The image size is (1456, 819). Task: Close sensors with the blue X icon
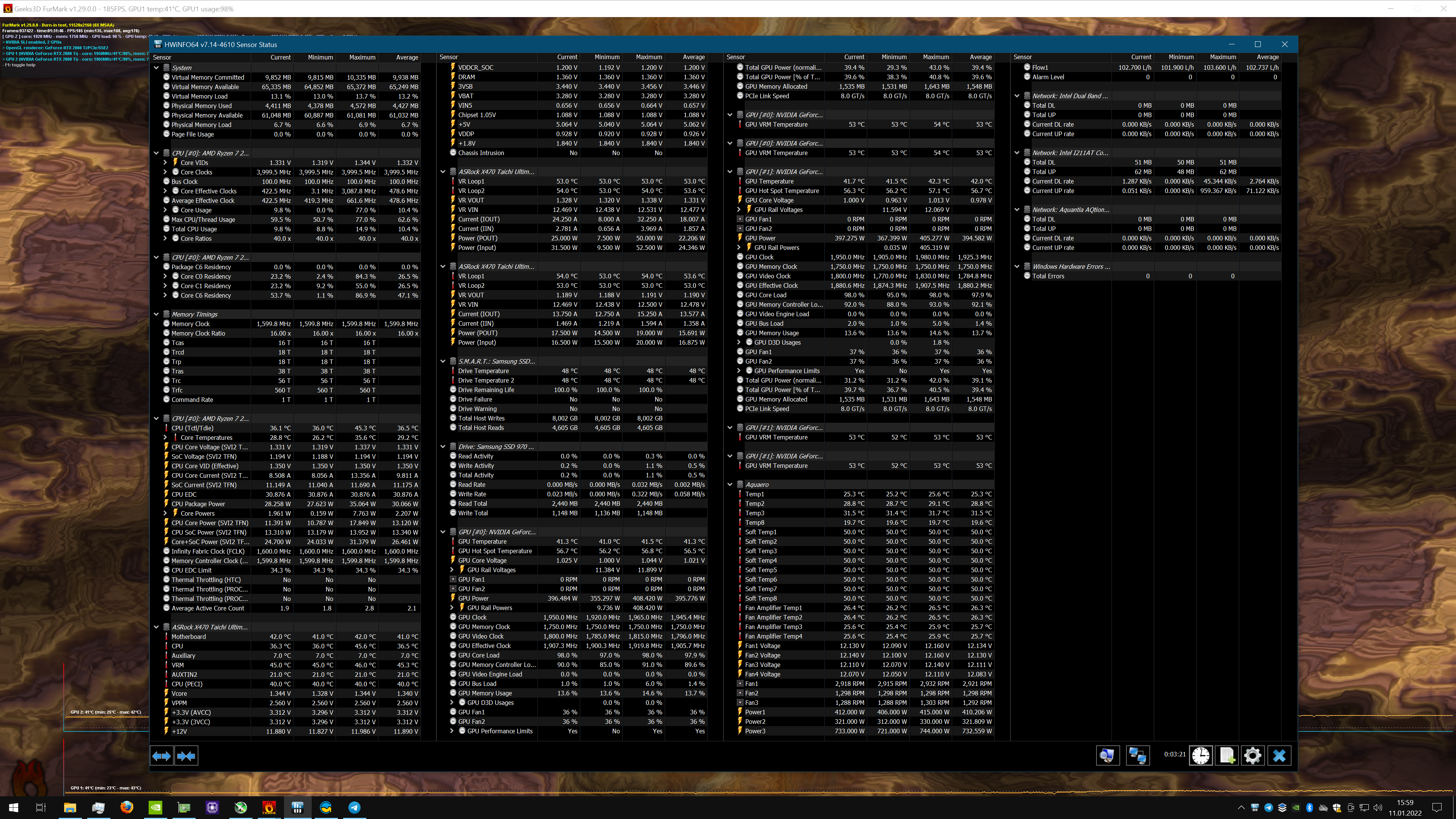(1279, 756)
